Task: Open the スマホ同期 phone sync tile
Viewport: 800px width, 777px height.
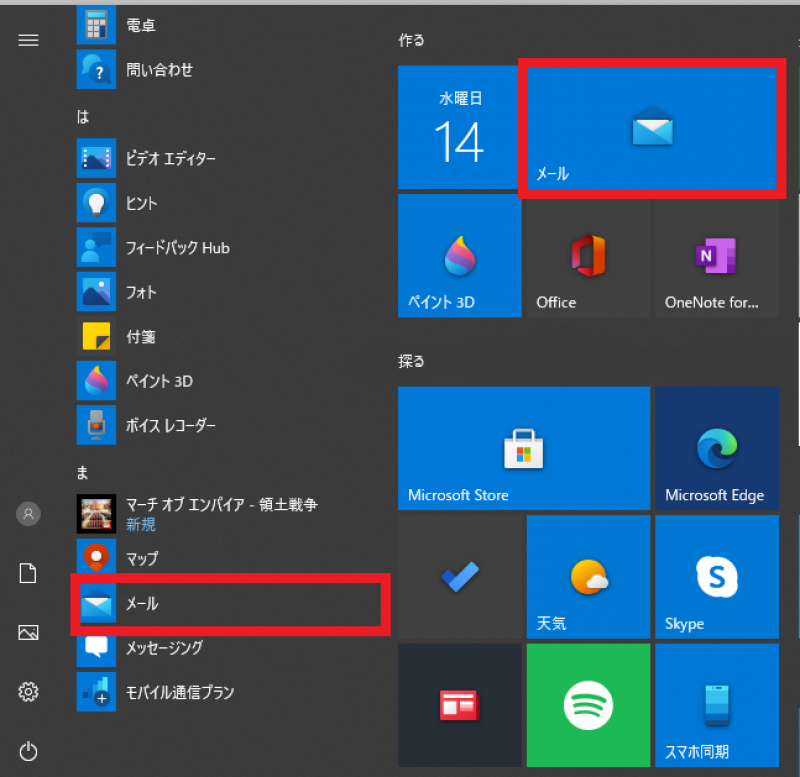Action: [x=716, y=704]
